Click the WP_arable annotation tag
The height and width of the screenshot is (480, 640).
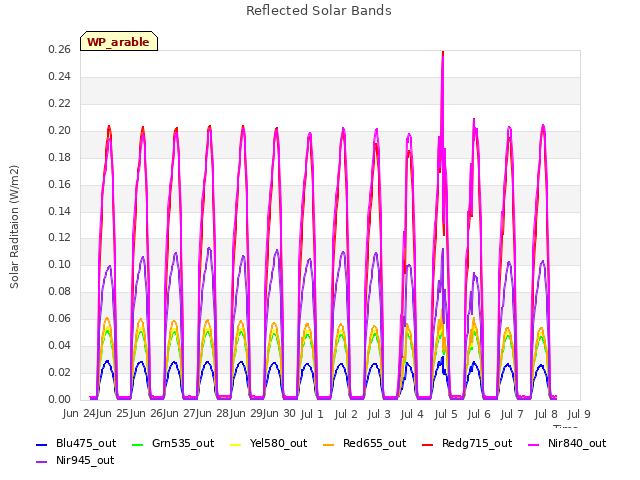(119, 41)
